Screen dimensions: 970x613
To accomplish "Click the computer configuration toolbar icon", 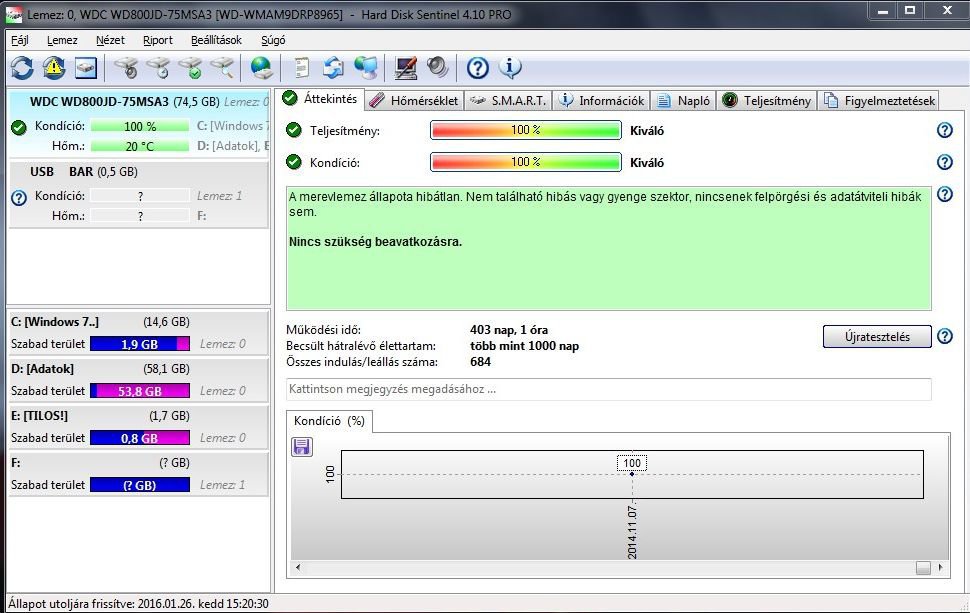I will 406,67.
